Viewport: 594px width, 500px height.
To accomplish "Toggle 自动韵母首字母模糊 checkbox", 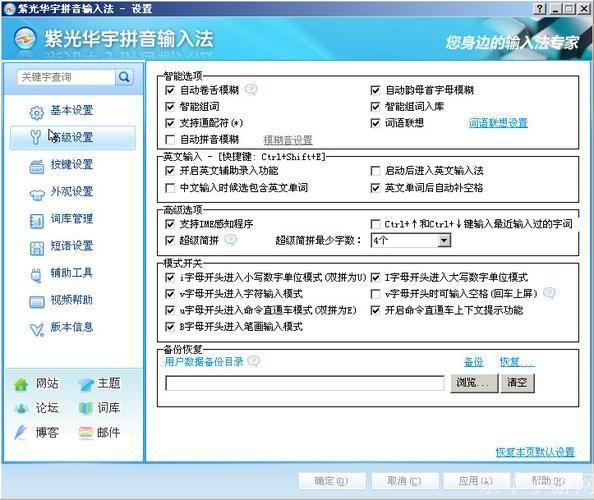I will (x=375, y=90).
